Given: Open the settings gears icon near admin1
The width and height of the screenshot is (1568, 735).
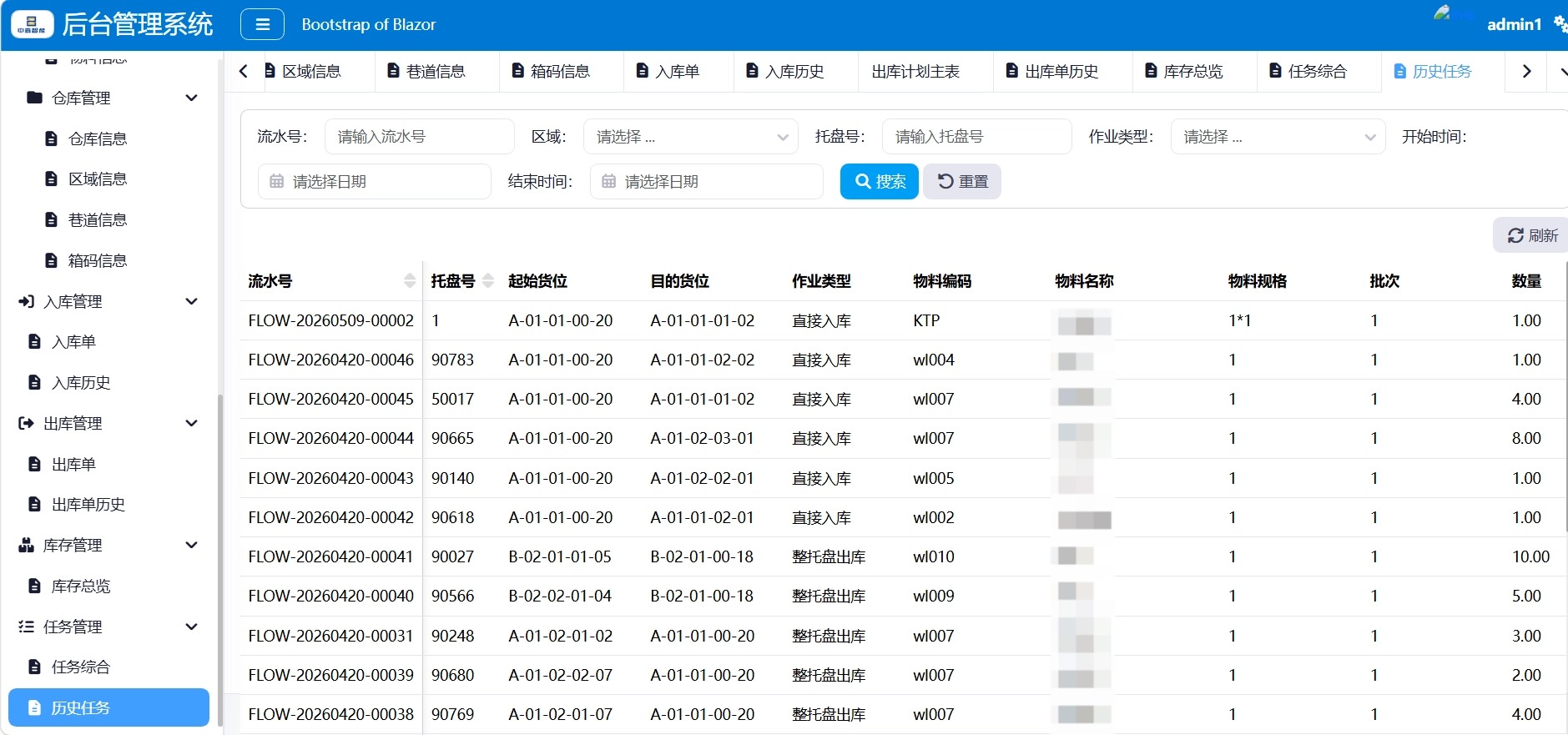Looking at the screenshot, I should 1560,23.
